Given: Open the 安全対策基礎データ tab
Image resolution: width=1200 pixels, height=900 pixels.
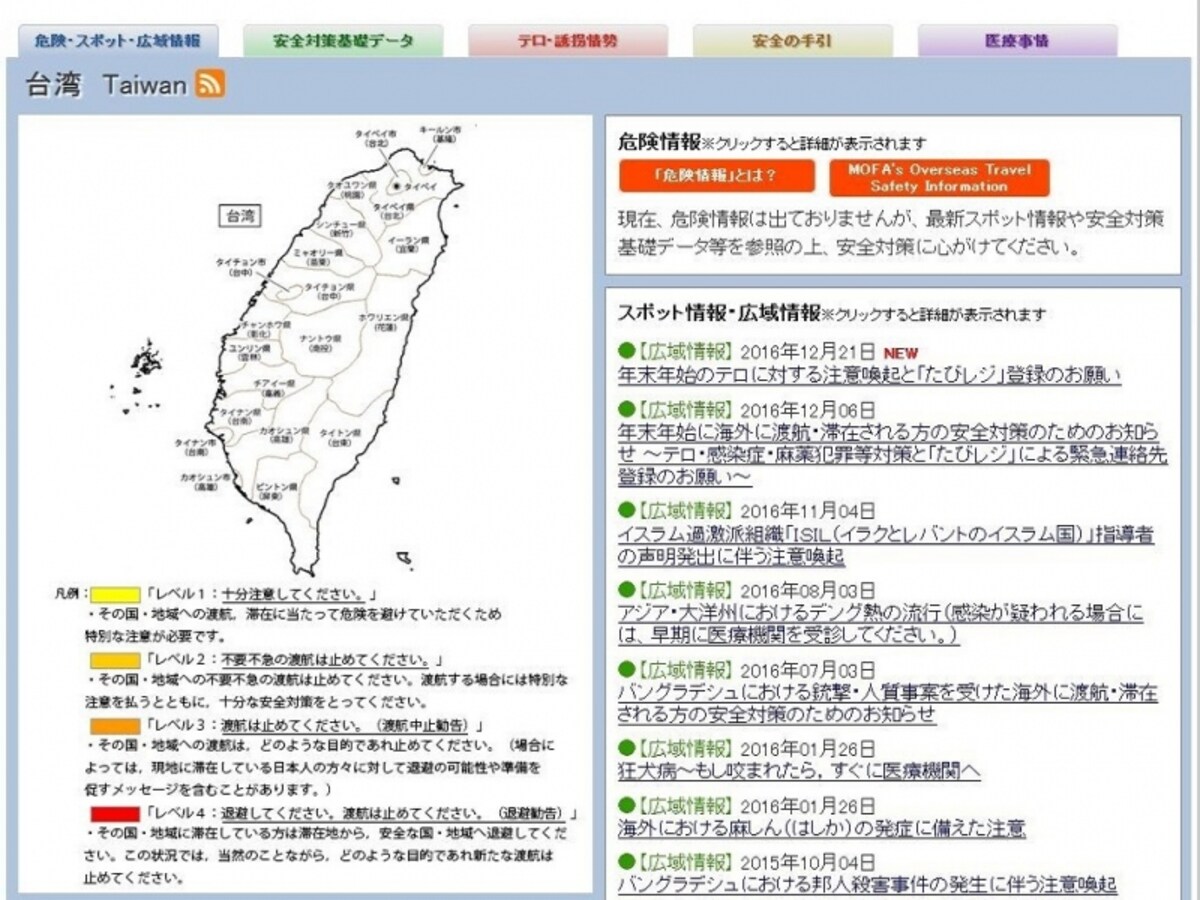Looking at the screenshot, I should pyautogui.click(x=343, y=42).
